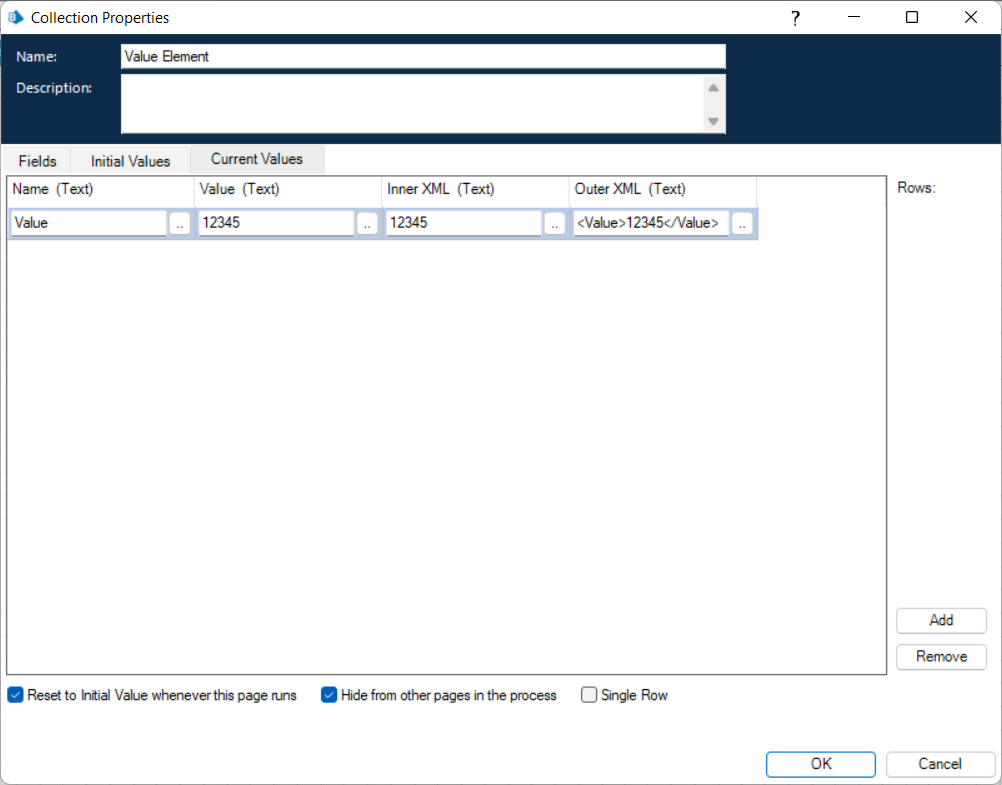Click the Name field containing Value Element

(x=422, y=56)
